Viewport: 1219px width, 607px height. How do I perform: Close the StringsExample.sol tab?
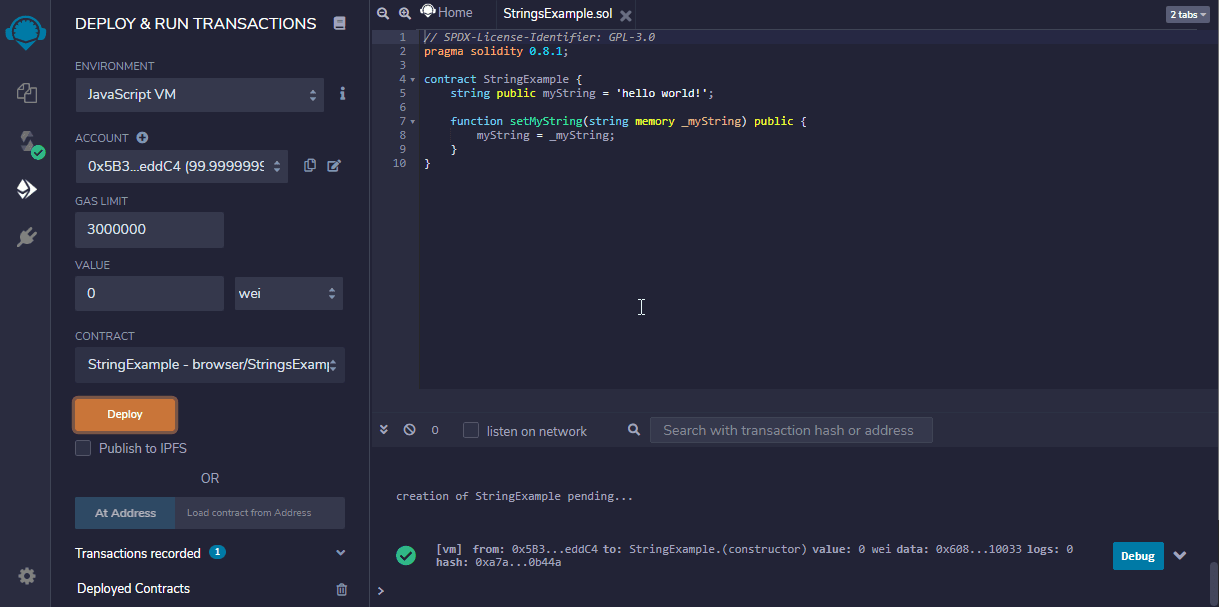(625, 16)
